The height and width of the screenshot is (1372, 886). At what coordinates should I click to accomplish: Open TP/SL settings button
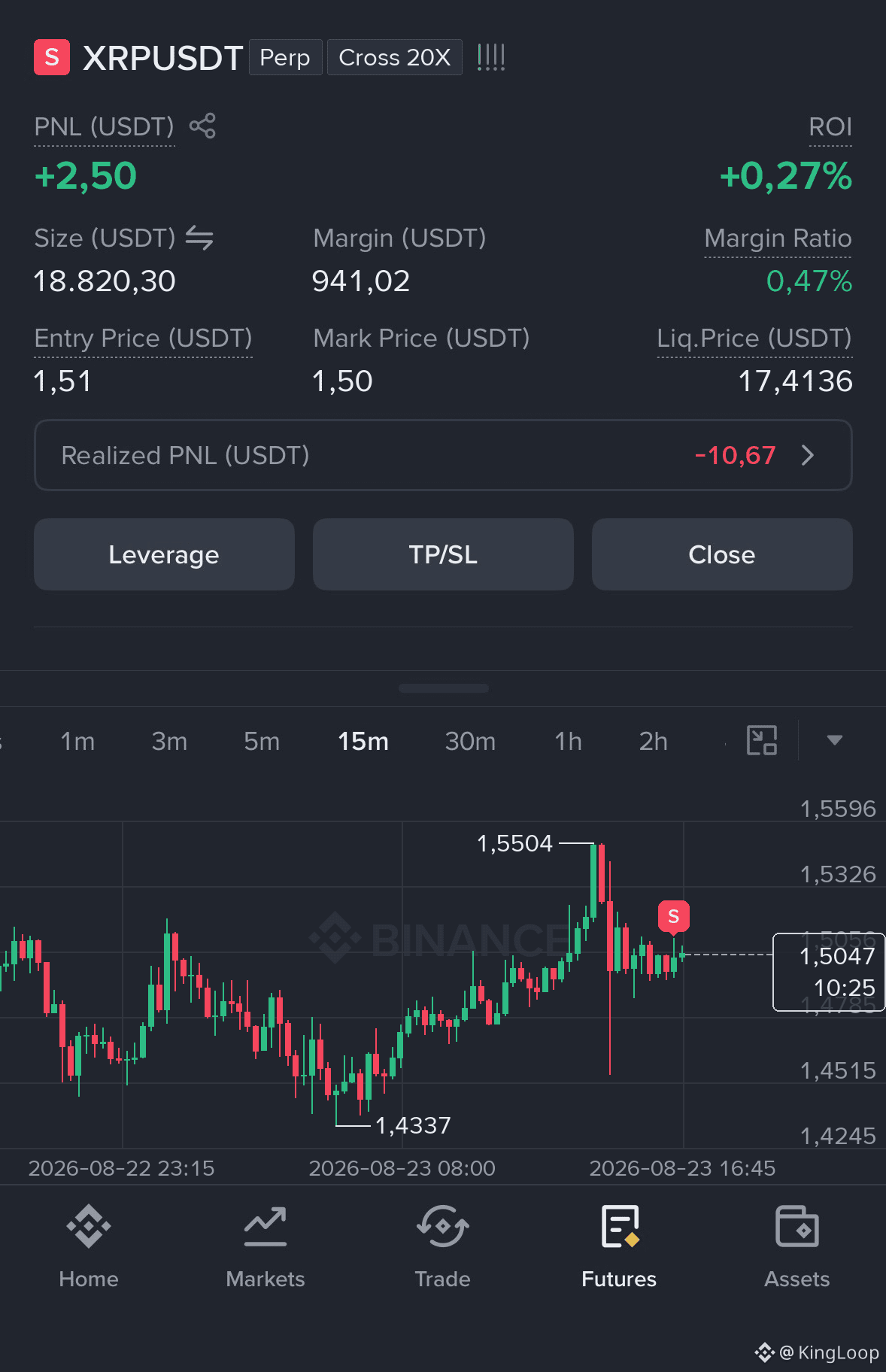[x=443, y=554]
